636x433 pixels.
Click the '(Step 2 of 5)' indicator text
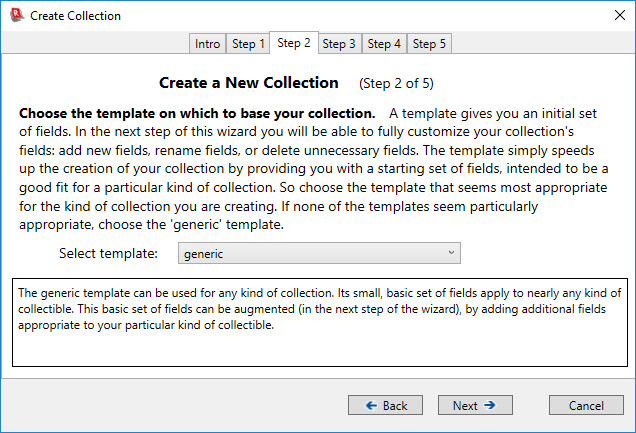(396, 83)
